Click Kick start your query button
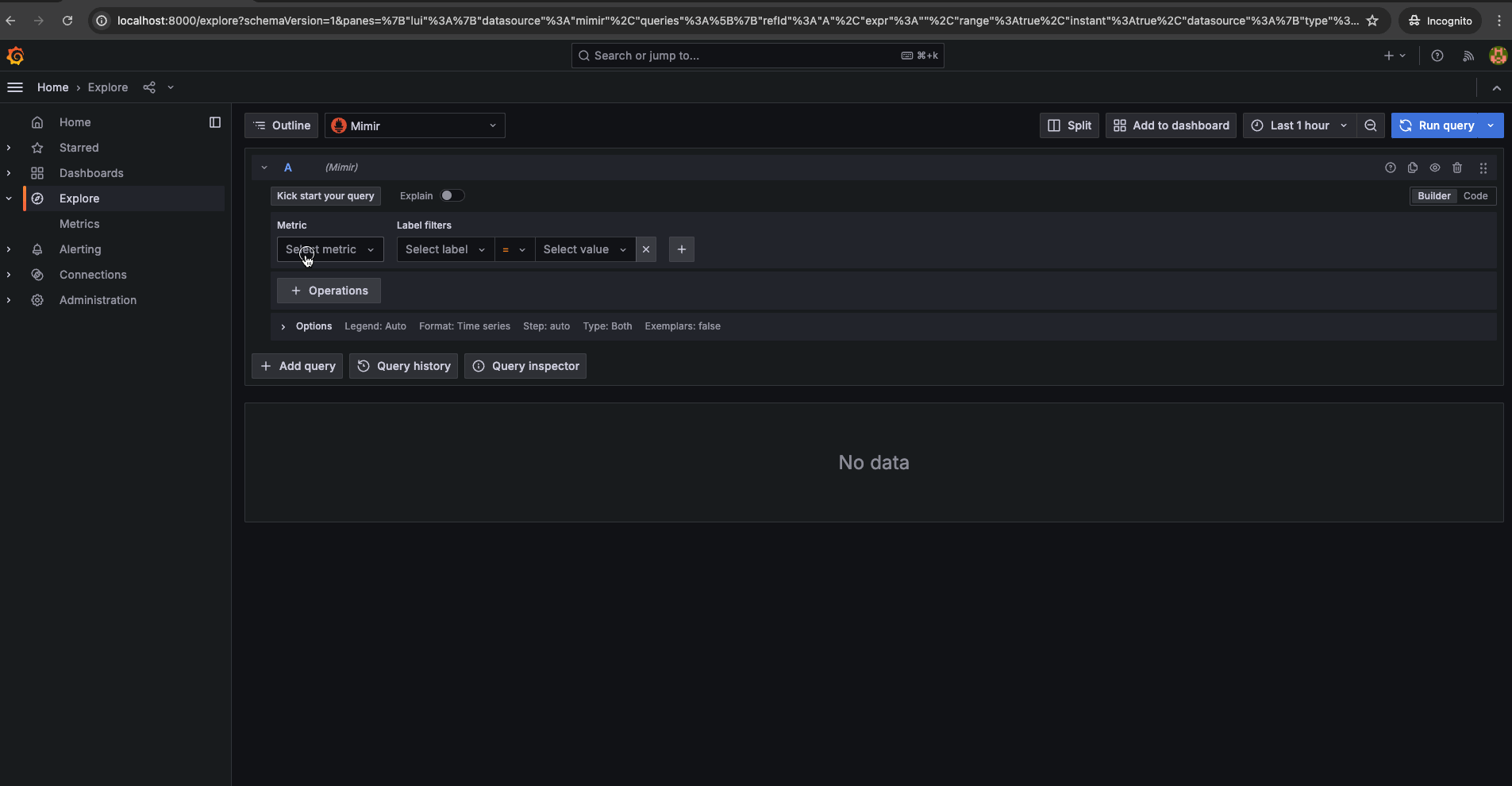Image resolution: width=1512 pixels, height=786 pixels. 325,196
